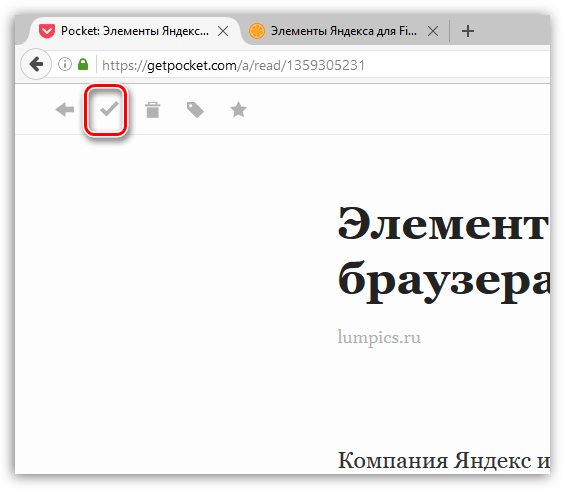Open the tag editor via the tag icon
565x489 pixels.
pos(195,110)
